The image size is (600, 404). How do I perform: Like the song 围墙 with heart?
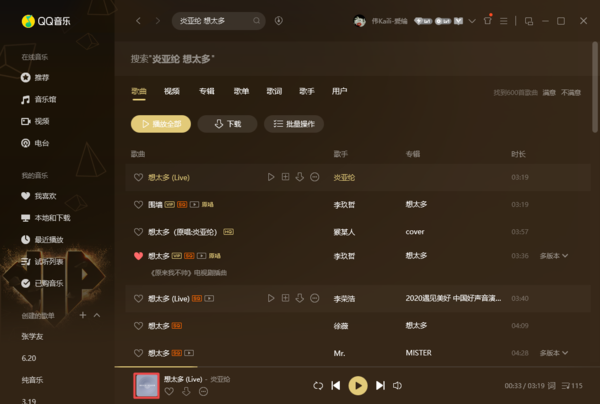tap(139, 205)
